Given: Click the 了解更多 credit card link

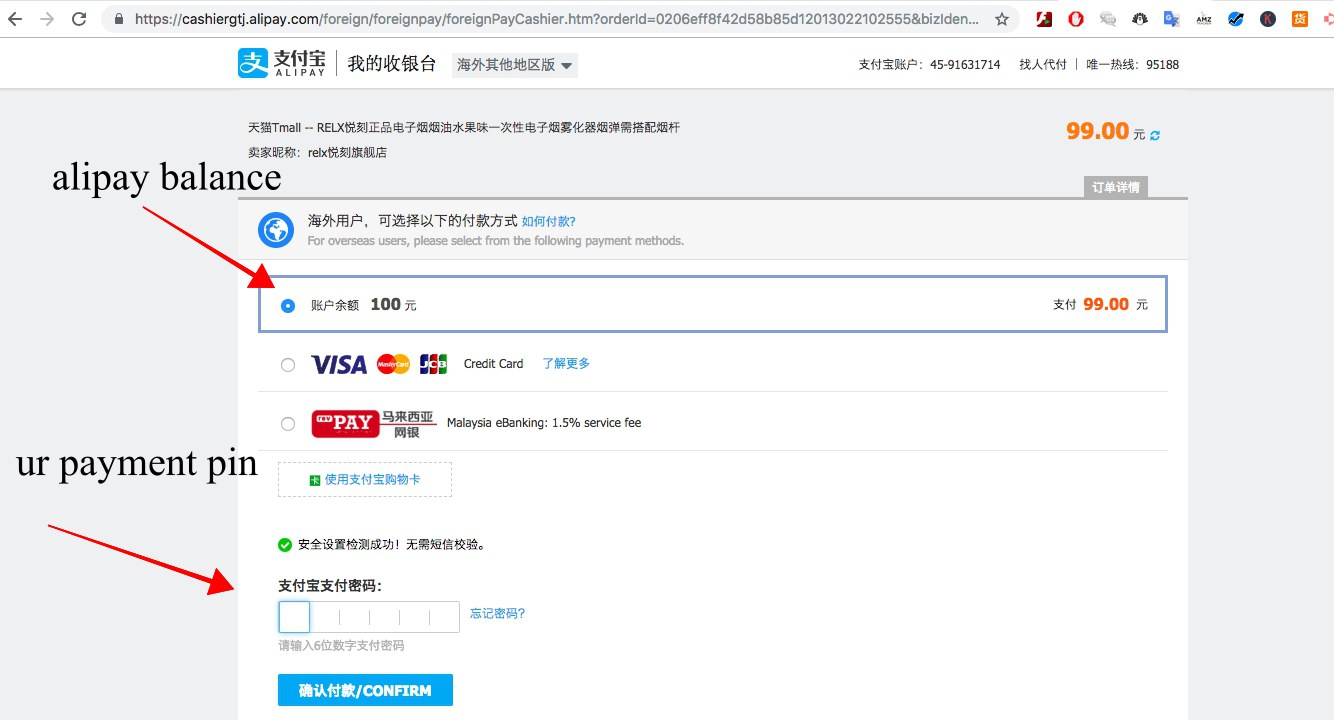Looking at the screenshot, I should tap(566, 364).
